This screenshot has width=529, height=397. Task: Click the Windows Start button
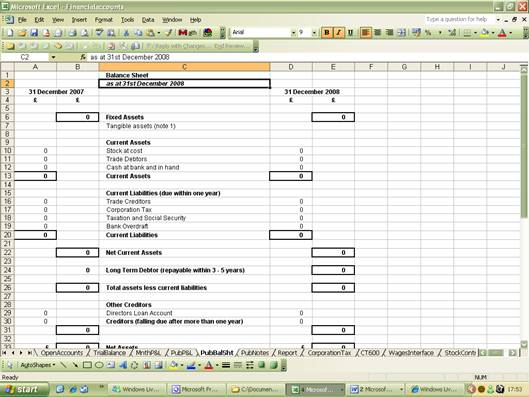pyautogui.click(x=24, y=389)
